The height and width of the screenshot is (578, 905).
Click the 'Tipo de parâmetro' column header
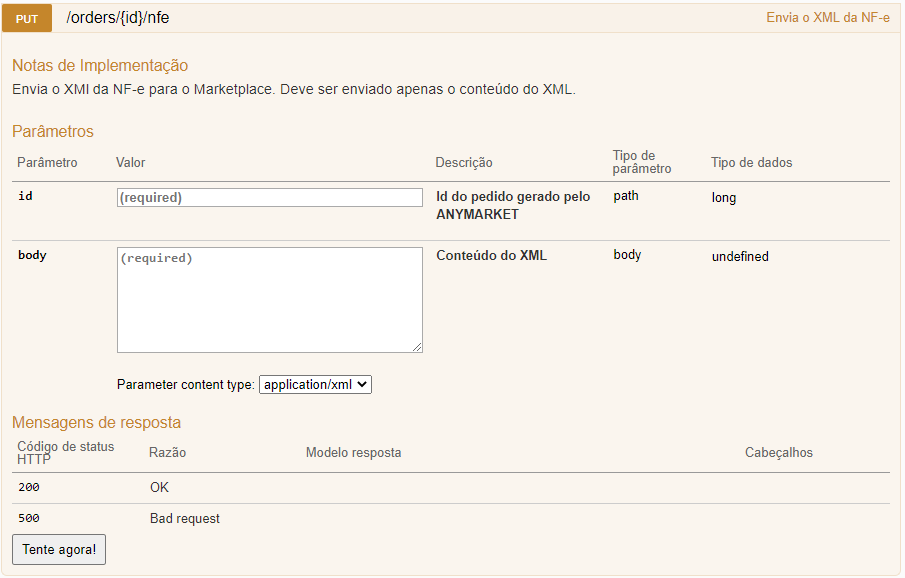pos(642,162)
